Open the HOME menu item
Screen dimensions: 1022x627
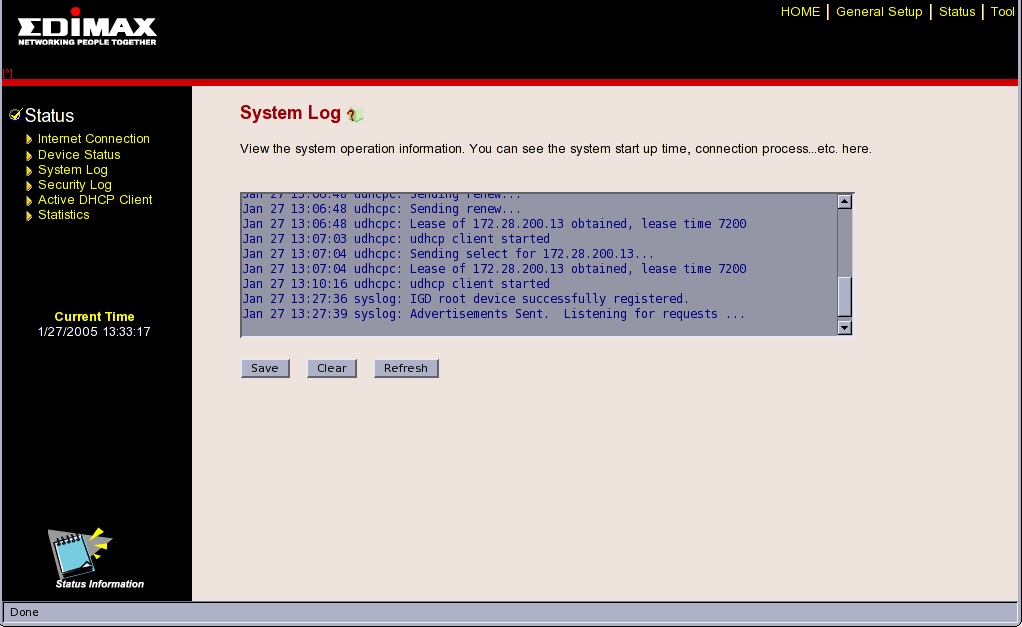[800, 12]
